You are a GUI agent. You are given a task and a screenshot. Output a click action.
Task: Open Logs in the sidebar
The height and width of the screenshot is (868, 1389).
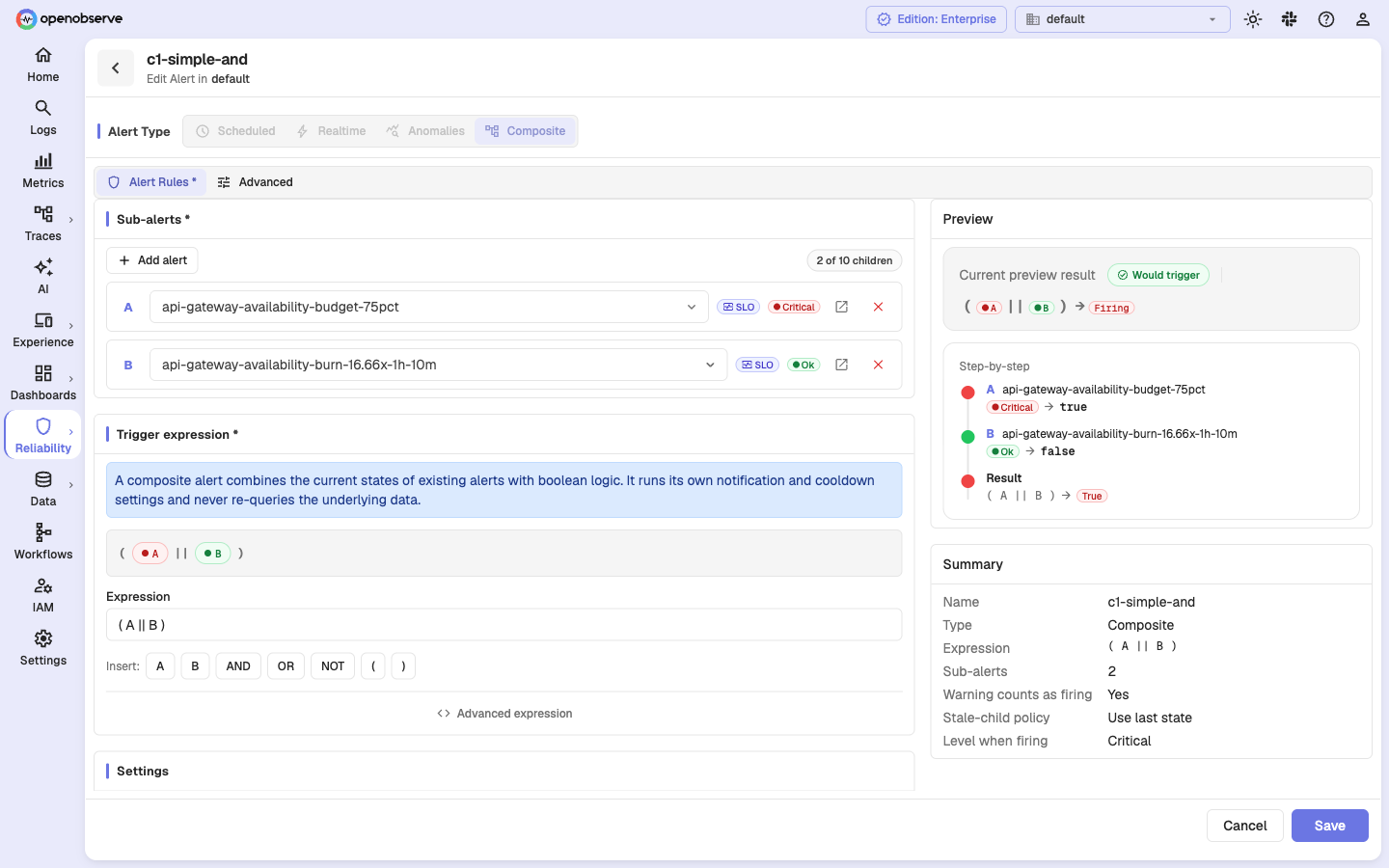(42, 118)
